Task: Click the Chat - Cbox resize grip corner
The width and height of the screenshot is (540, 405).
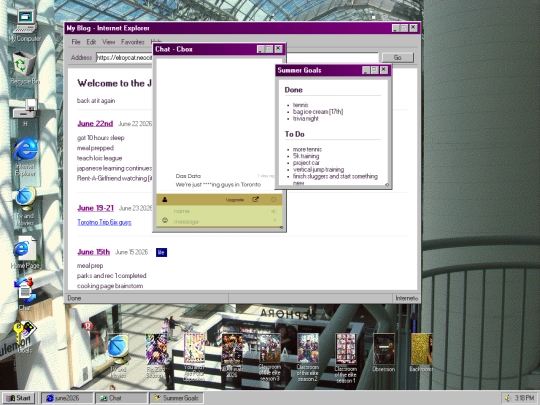Action: click(x=281, y=227)
